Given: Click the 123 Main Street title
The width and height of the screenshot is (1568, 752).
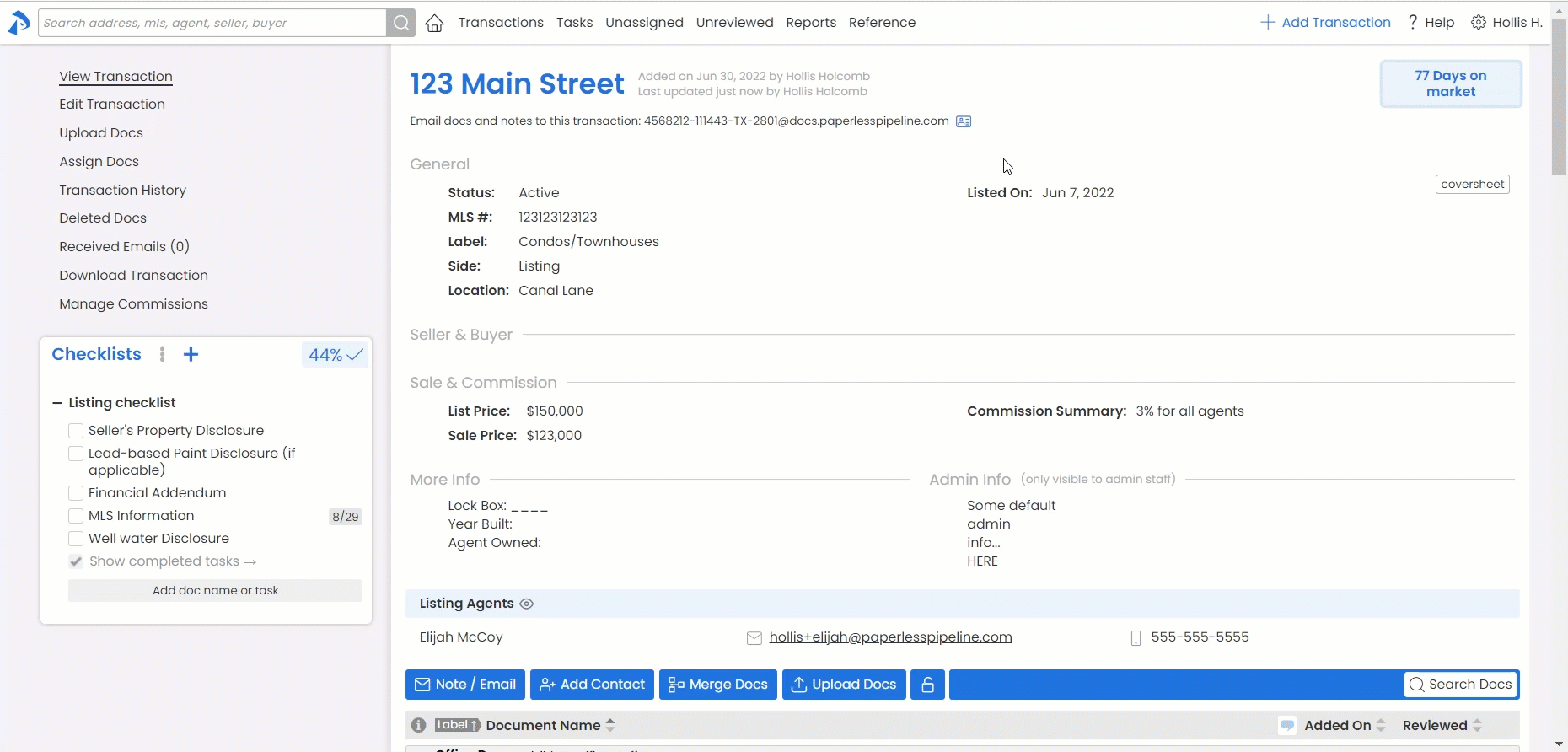Looking at the screenshot, I should 517,84.
